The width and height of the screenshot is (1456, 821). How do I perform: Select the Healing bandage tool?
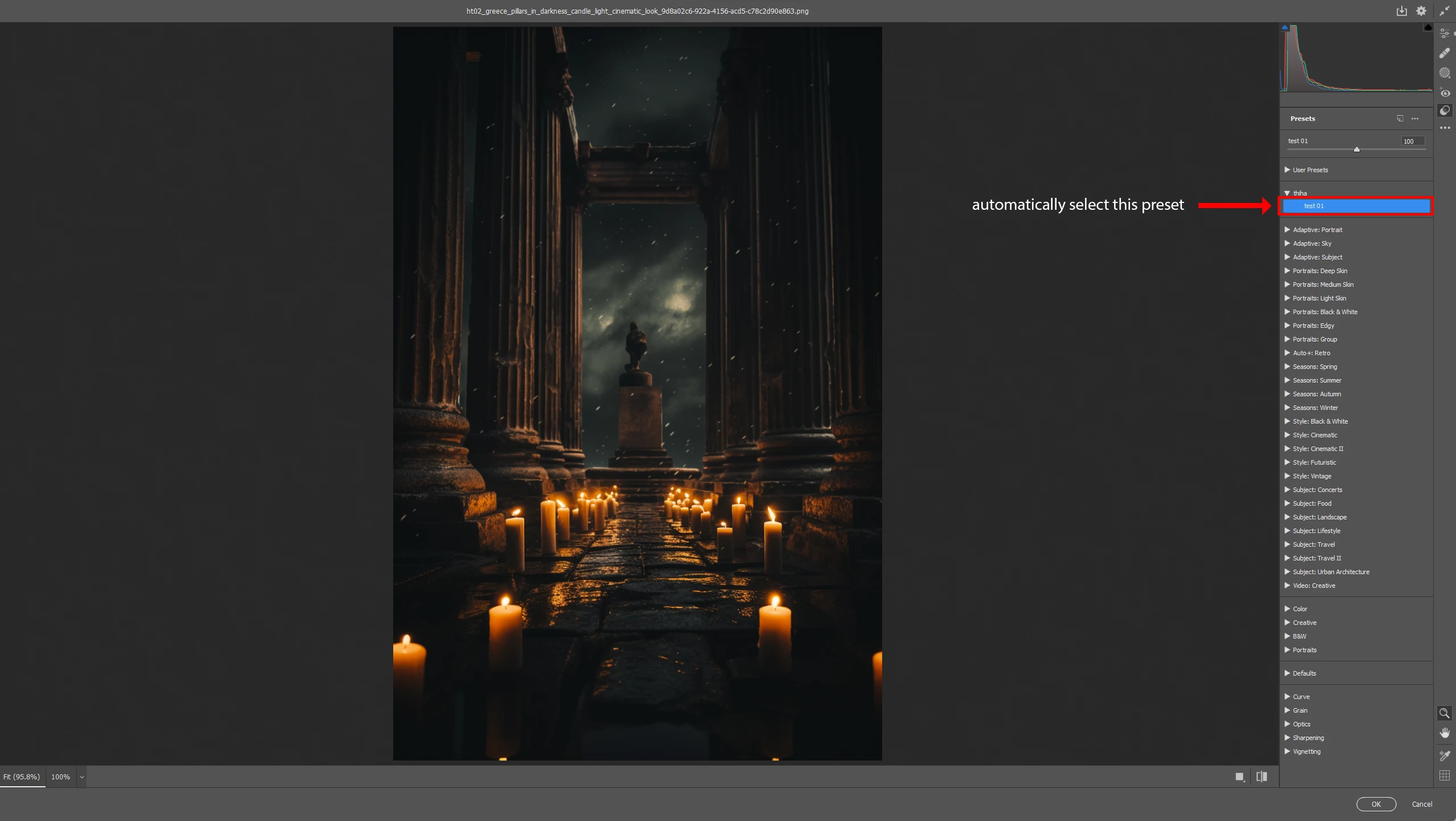pos(1444,53)
